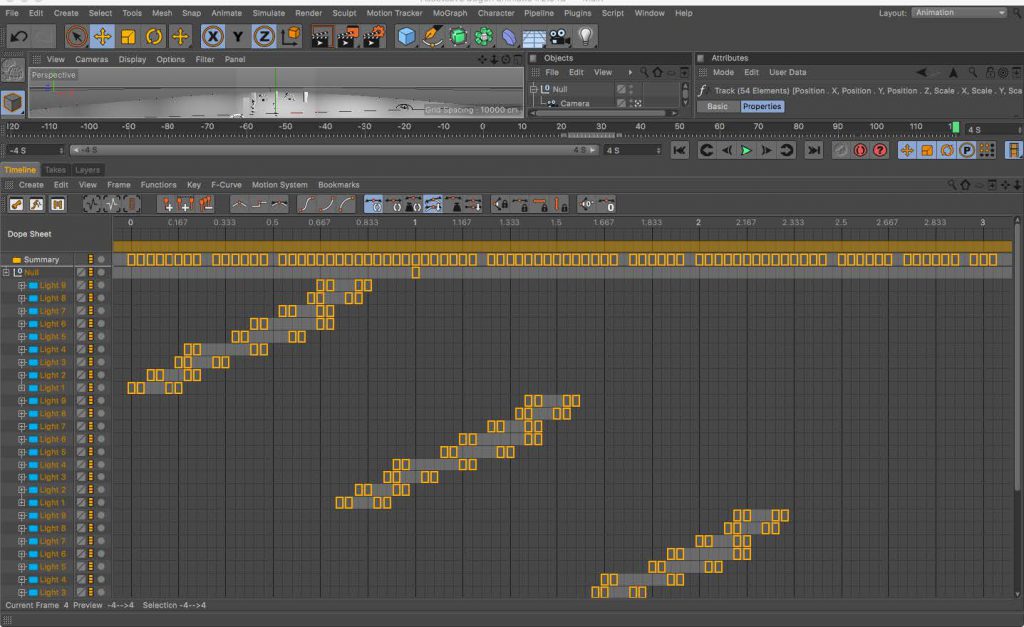
Task: Open the timeline F-Curve menu
Action: click(226, 185)
